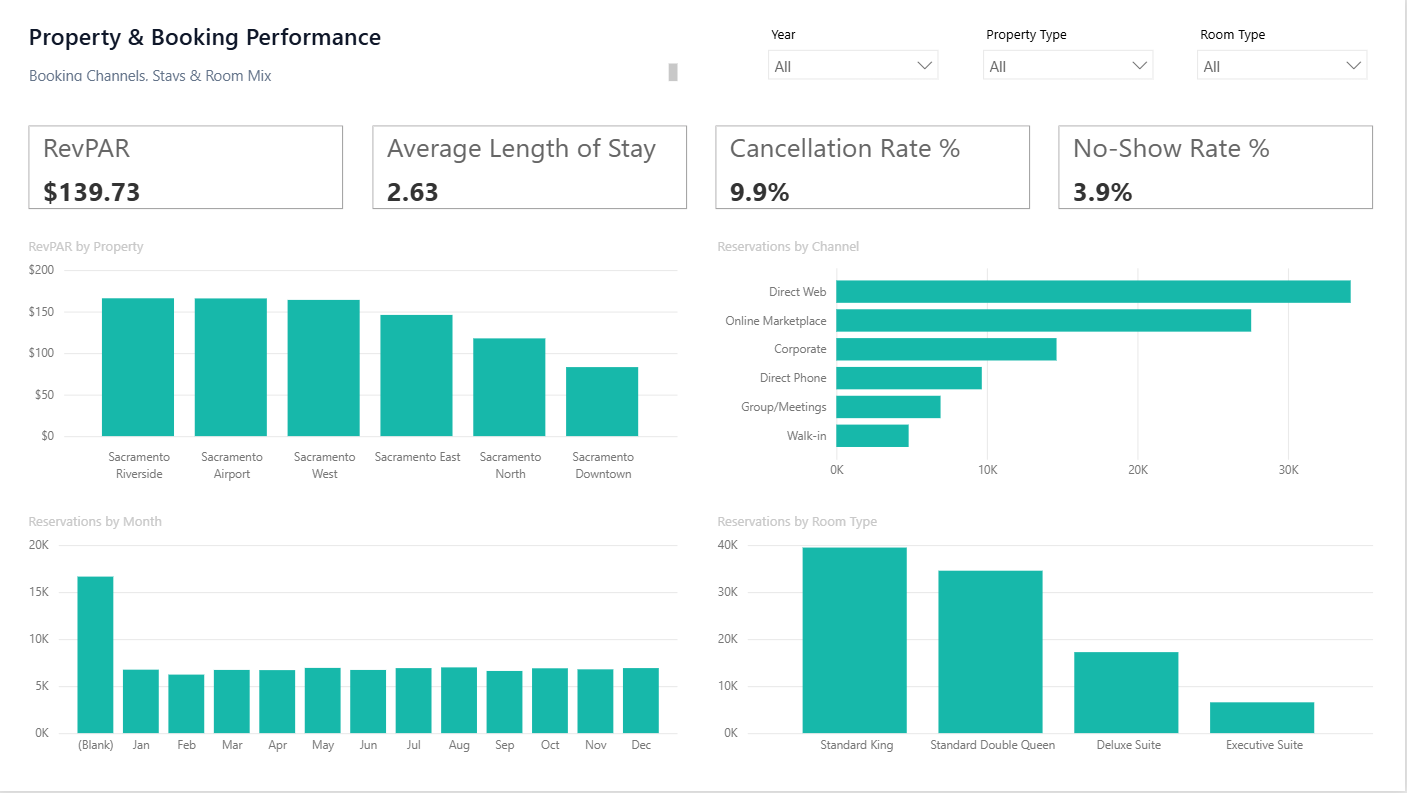Select the Cancellation Rate % card
1407x793 pixels.
click(872, 167)
